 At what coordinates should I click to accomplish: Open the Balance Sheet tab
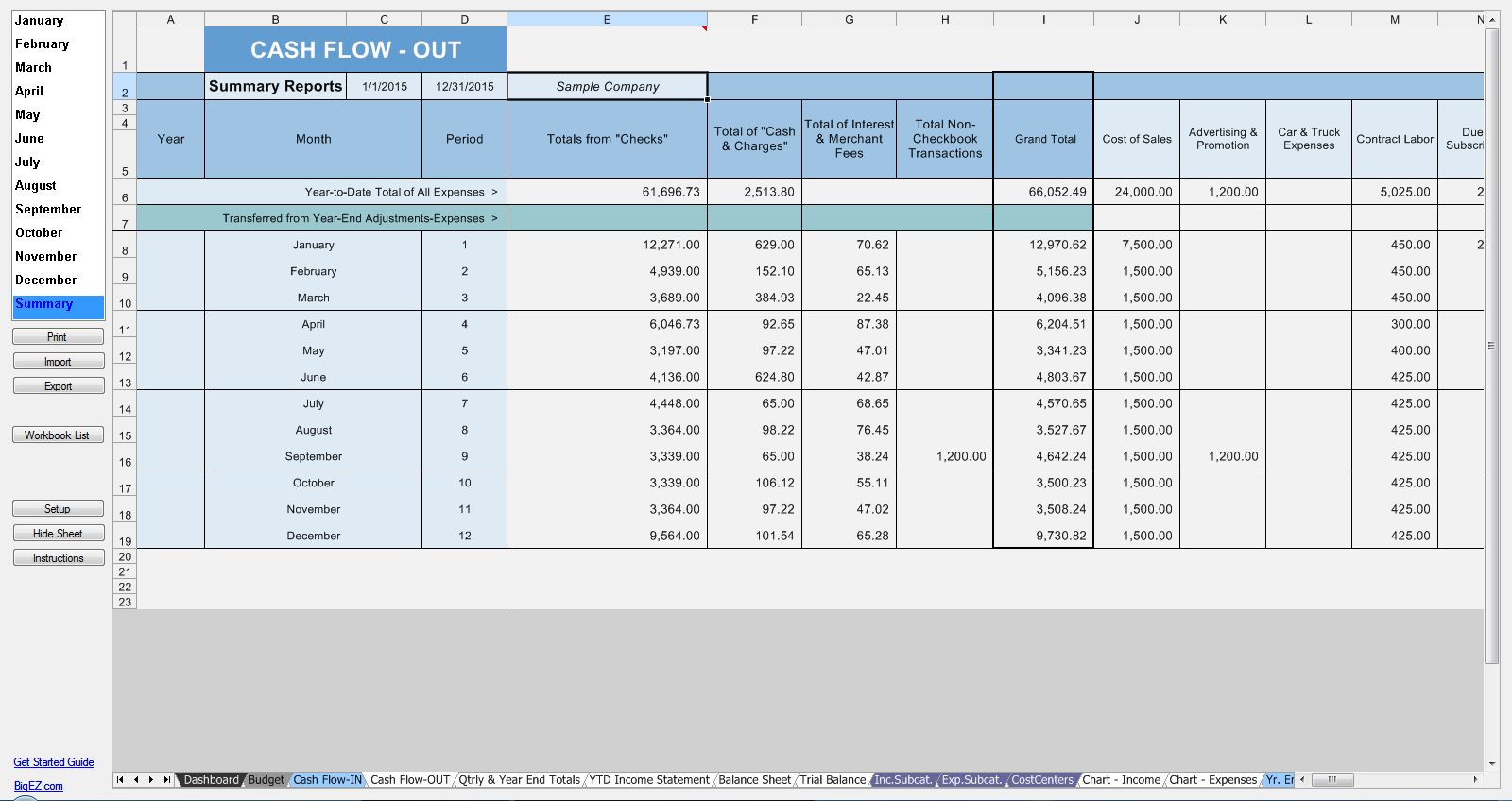pyautogui.click(x=754, y=780)
